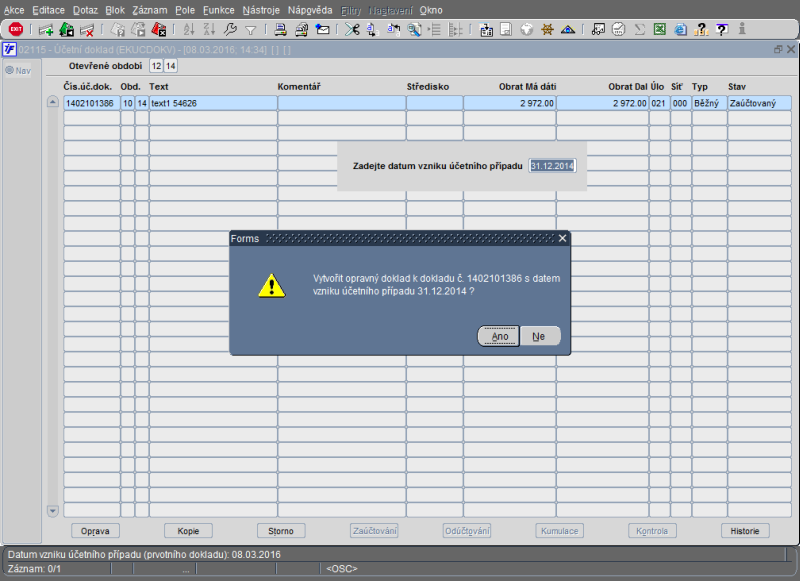Confirm dialog with Ano button
This screenshot has height=581, width=800.
click(498, 336)
